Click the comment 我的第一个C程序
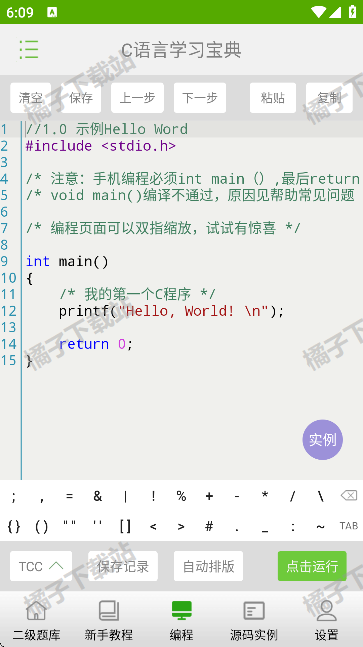The width and height of the screenshot is (363, 647). point(137,294)
